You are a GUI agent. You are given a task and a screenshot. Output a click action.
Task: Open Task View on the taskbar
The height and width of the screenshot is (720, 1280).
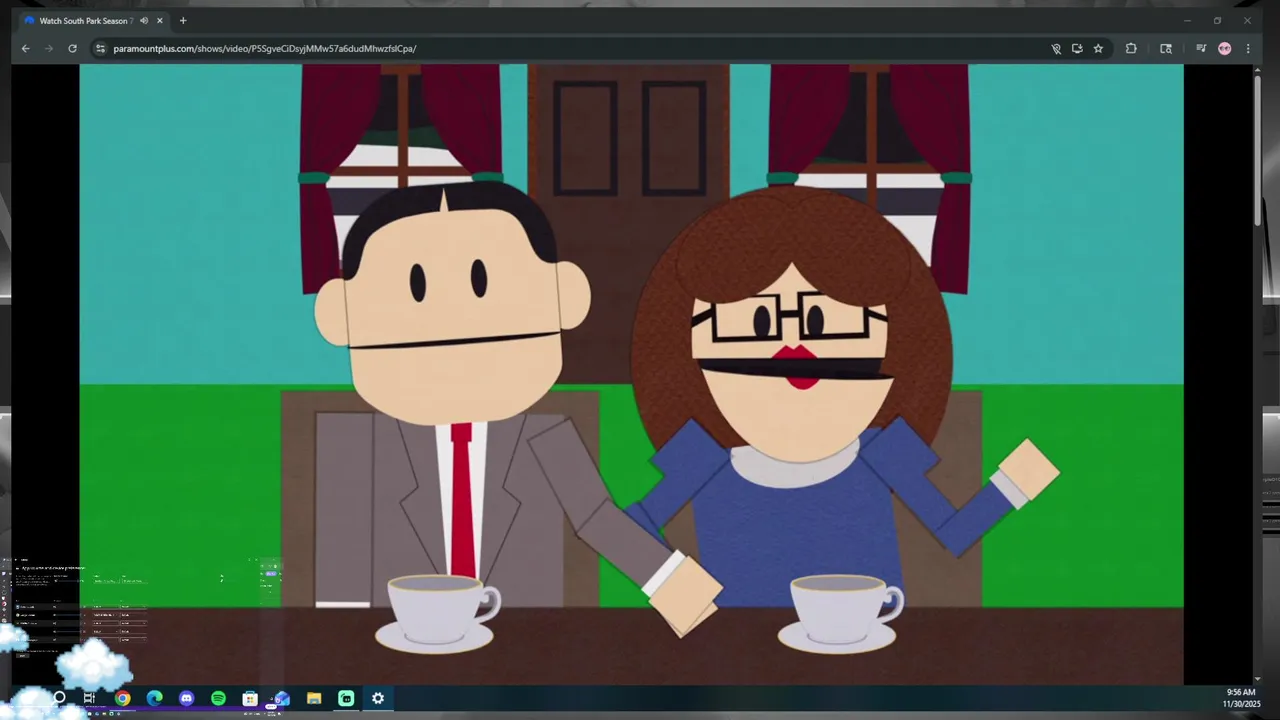coord(89,698)
